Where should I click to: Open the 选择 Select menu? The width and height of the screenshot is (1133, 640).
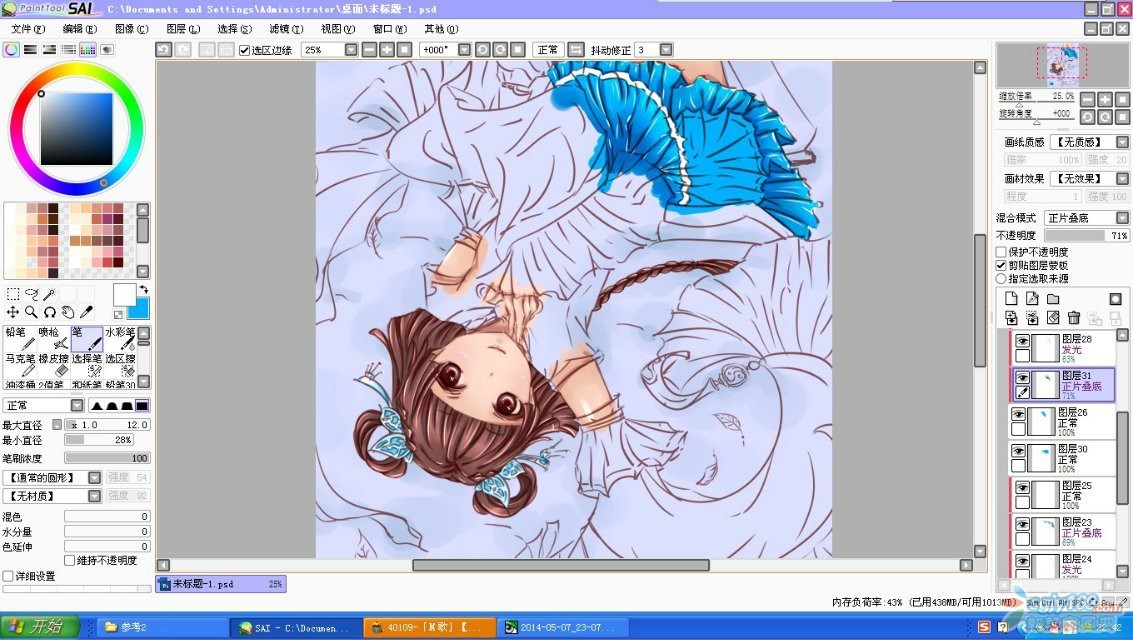pos(234,29)
